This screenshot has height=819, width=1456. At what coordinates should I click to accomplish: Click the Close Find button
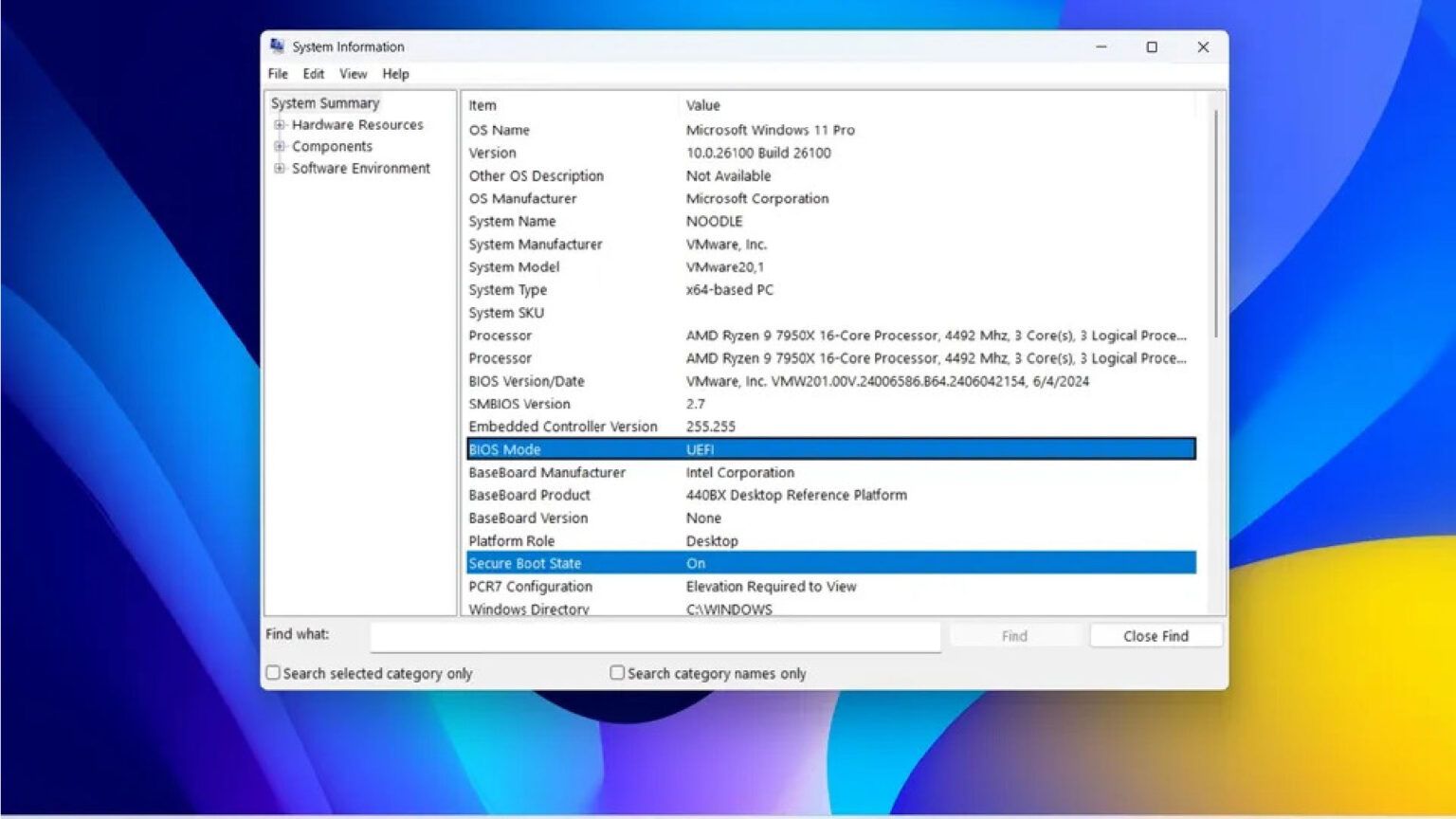pos(1156,635)
